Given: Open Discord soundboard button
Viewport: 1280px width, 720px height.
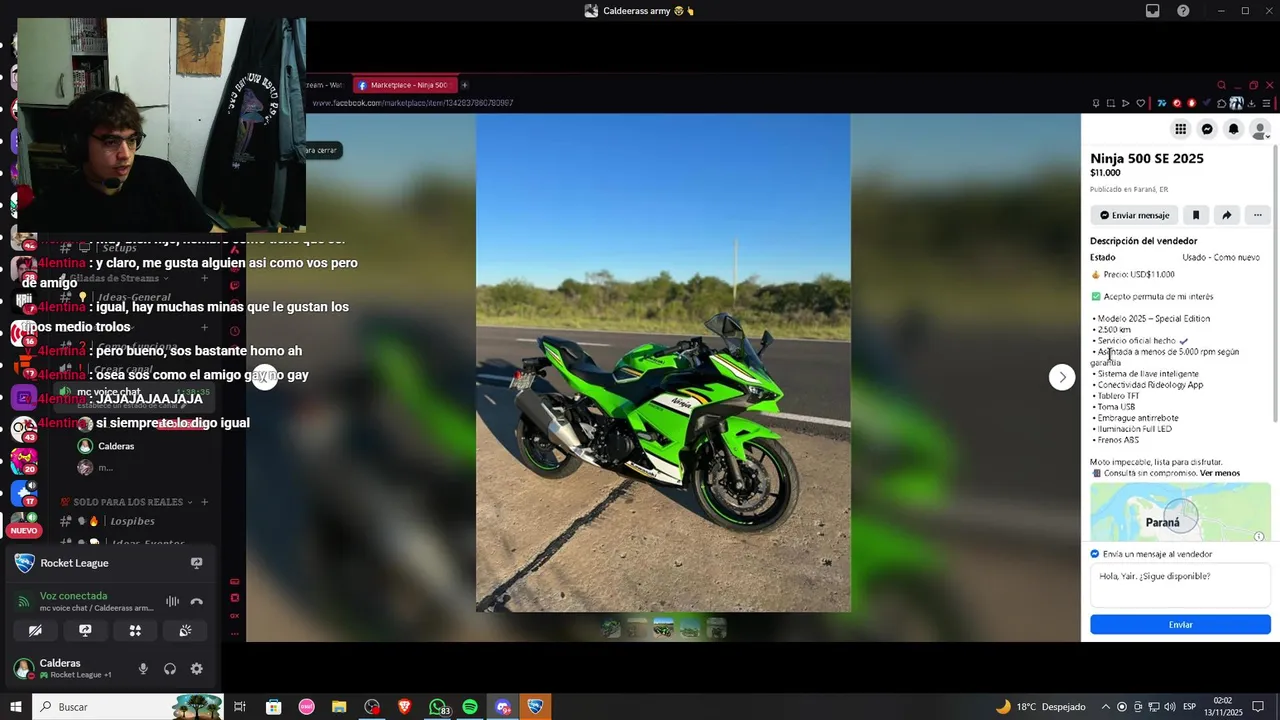Looking at the screenshot, I should tap(185, 631).
